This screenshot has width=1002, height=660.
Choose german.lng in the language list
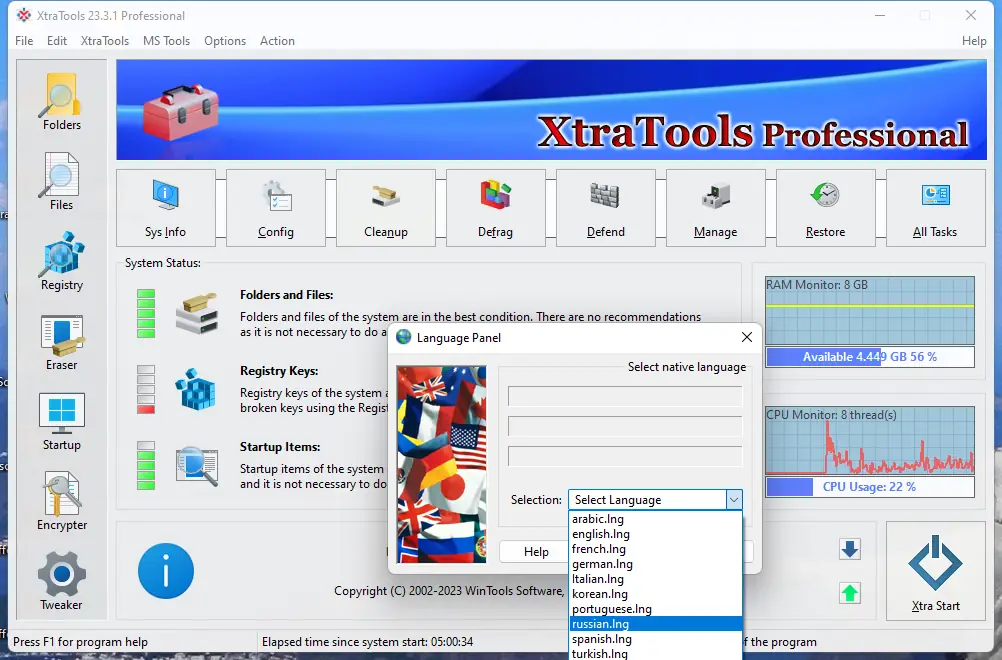[x=604, y=563]
